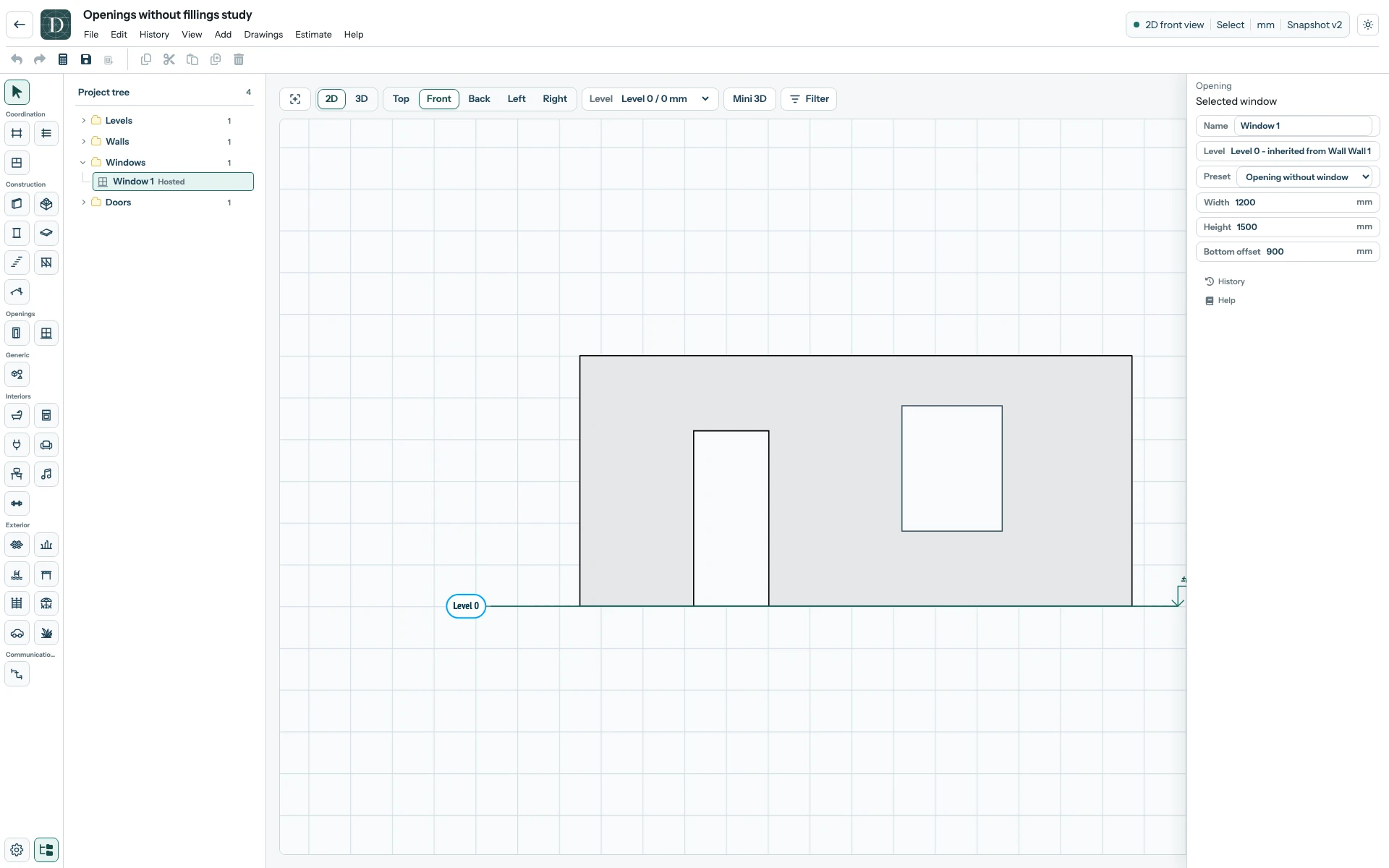Open the View menu
The image size is (1389, 868).
point(192,35)
